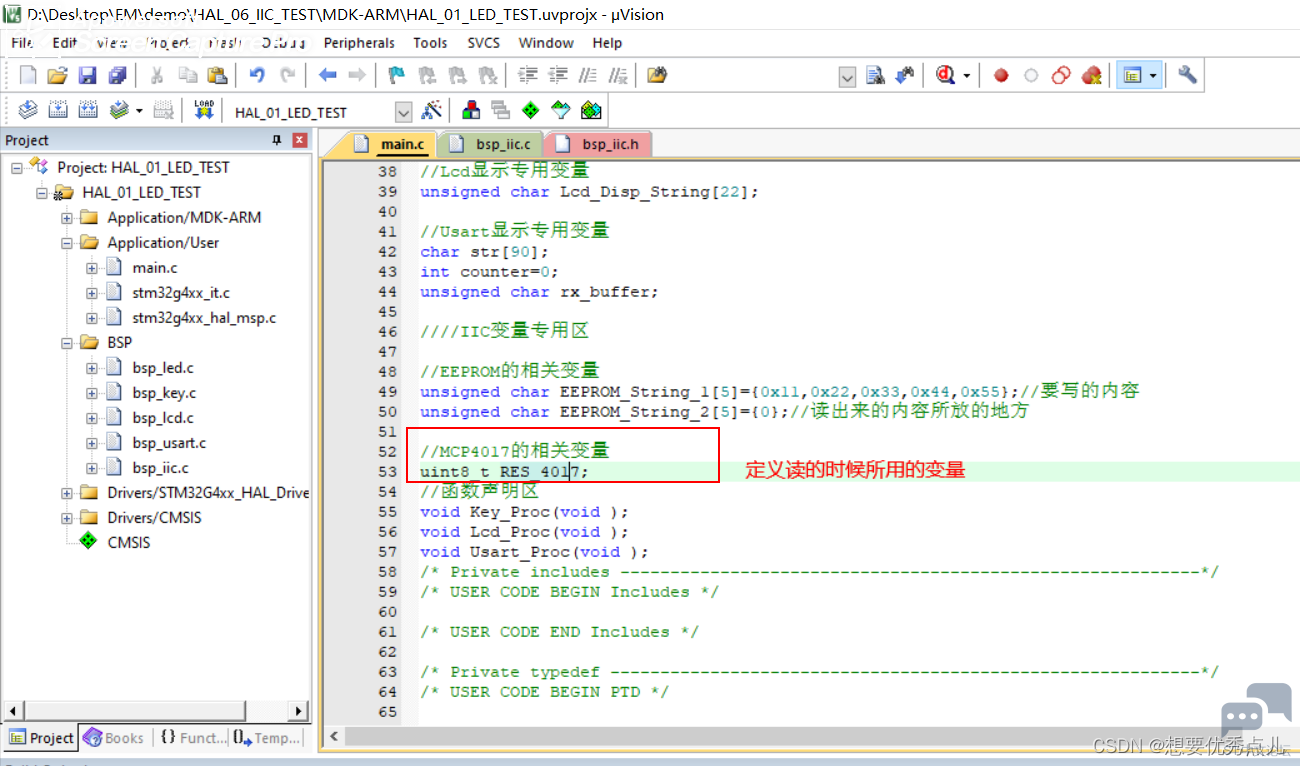Click the Find document search icon
1300x766 pixels.
[876, 75]
